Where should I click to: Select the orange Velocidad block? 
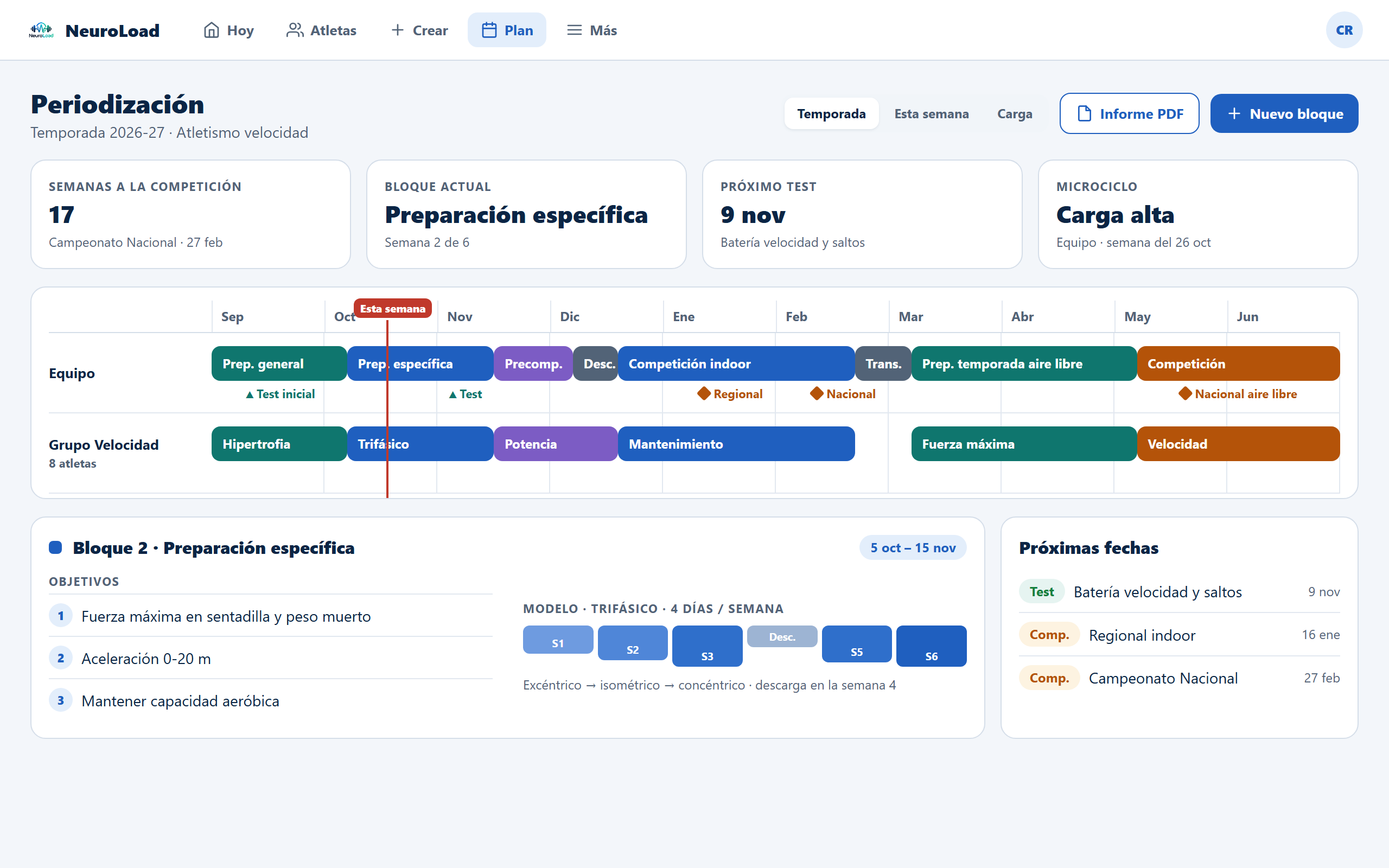[x=1238, y=444]
